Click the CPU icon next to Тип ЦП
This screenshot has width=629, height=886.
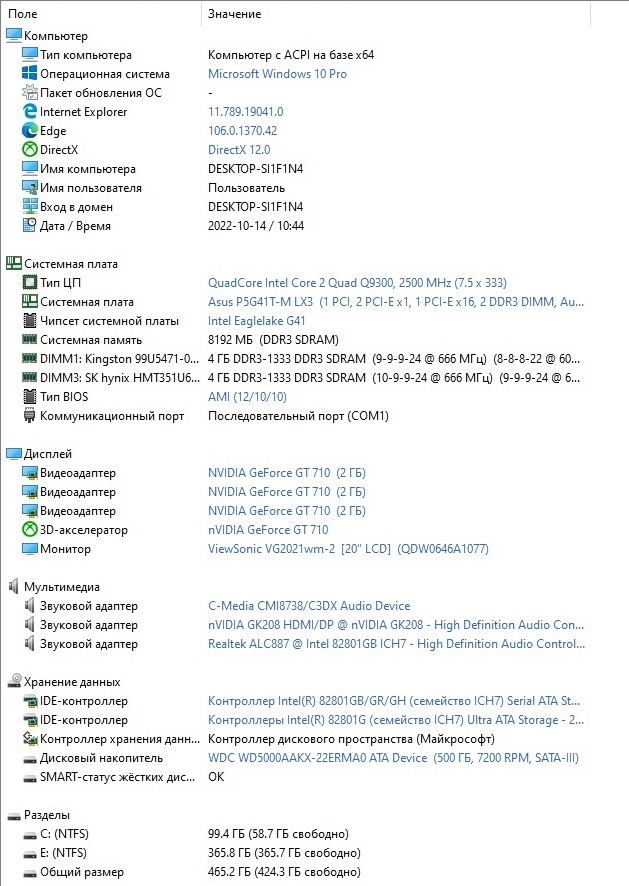(30, 283)
